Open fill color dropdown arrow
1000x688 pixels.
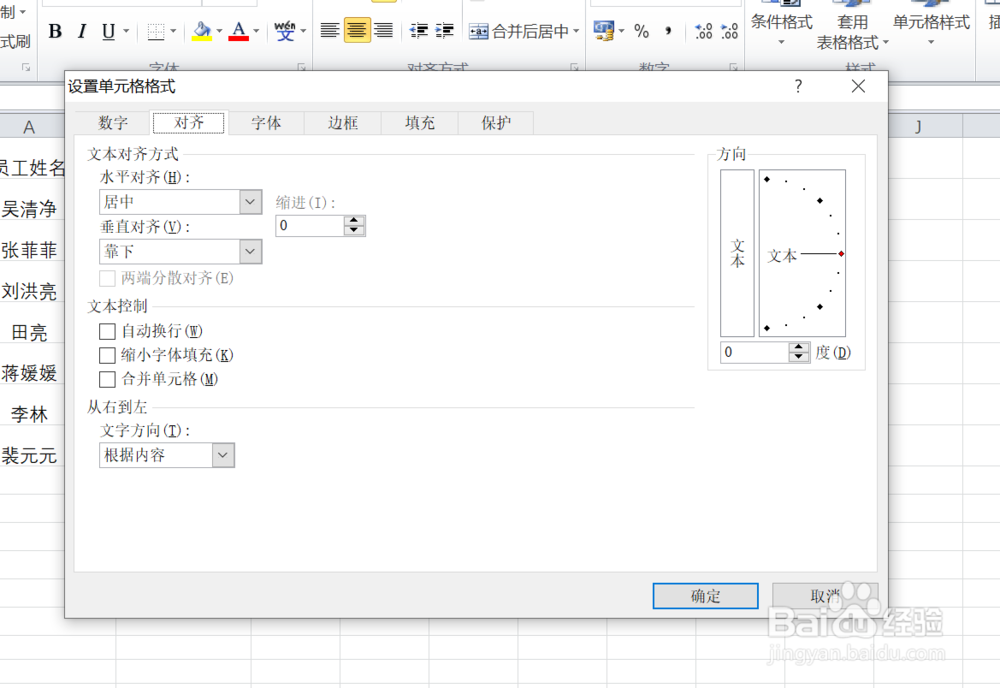219,31
